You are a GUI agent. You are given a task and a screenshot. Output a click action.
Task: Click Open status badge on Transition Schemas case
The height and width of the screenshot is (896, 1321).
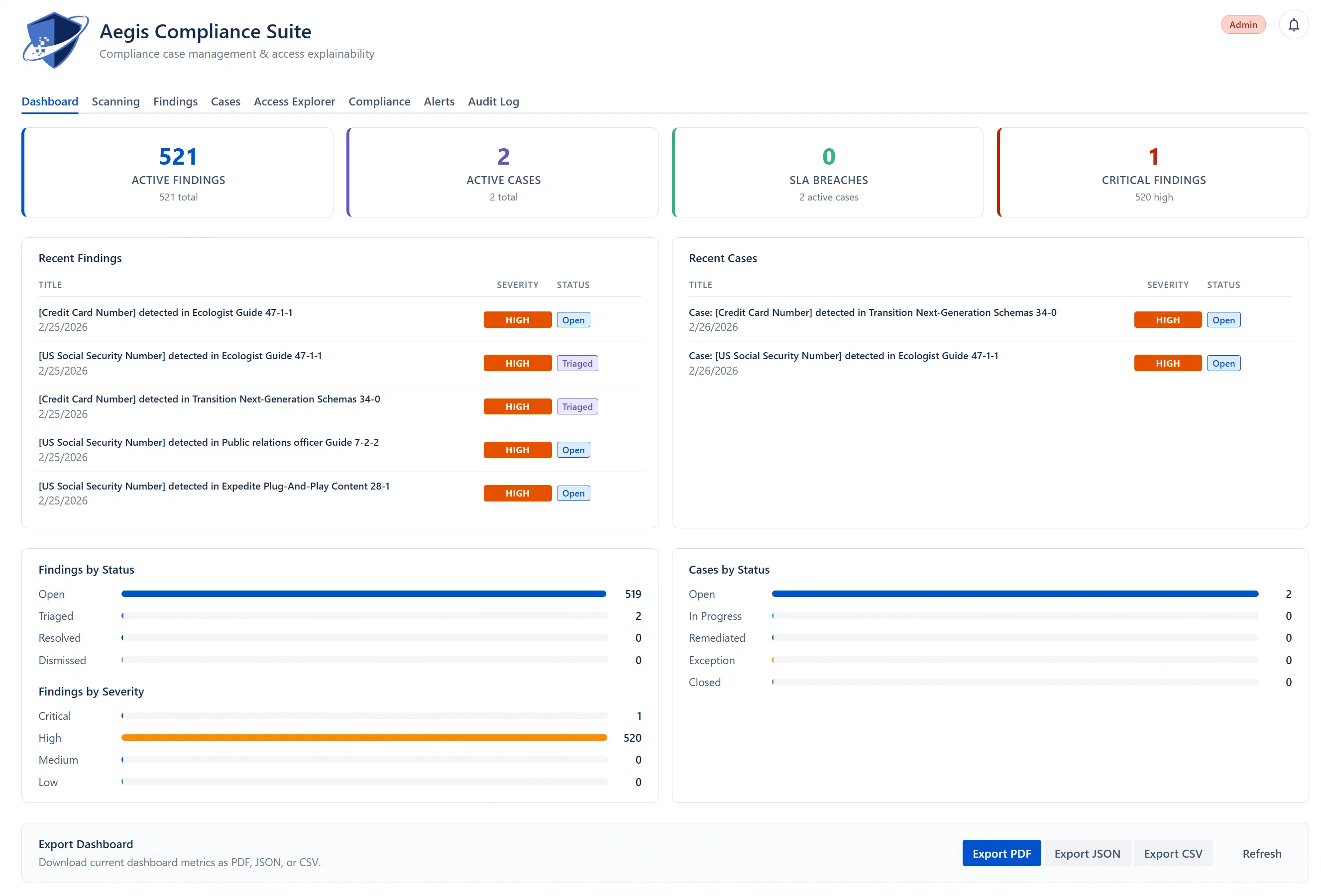pos(1224,320)
